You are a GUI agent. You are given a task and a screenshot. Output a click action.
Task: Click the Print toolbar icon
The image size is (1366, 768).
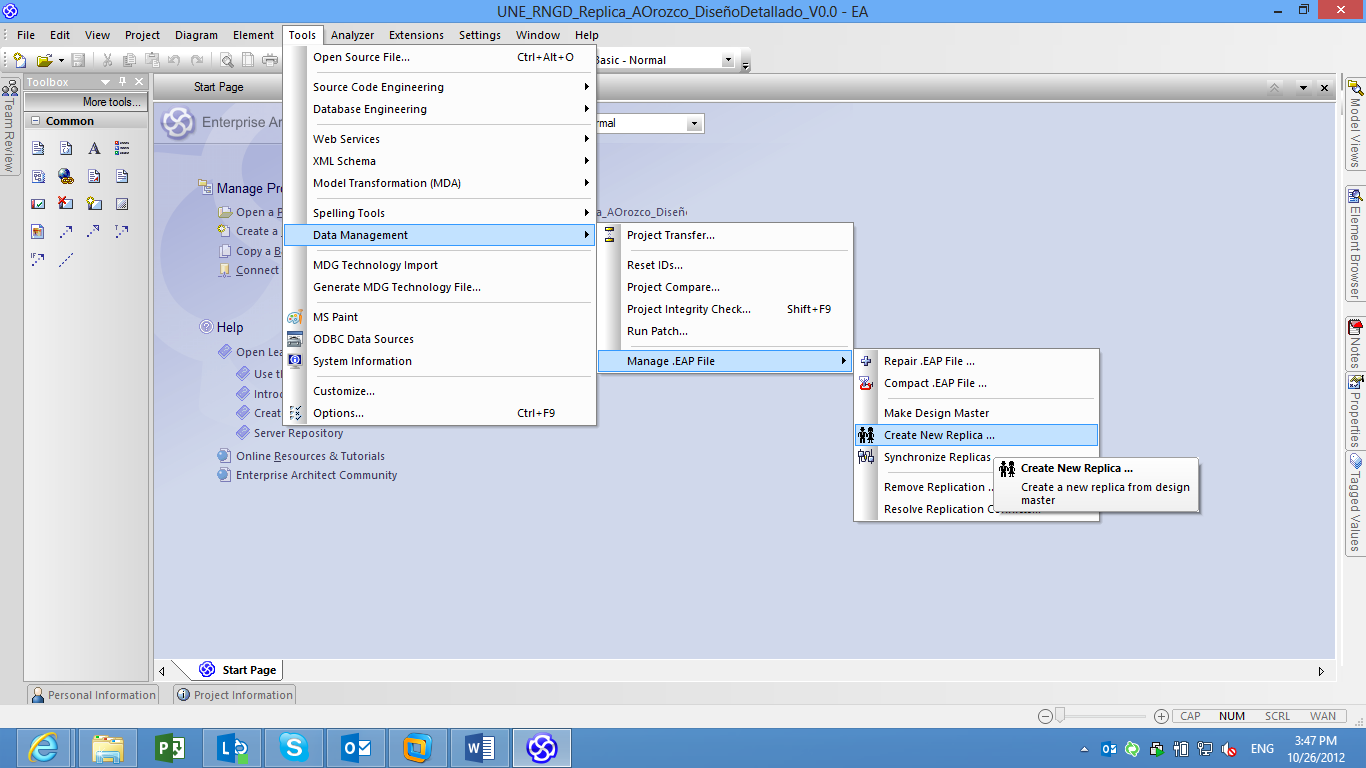coord(269,60)
